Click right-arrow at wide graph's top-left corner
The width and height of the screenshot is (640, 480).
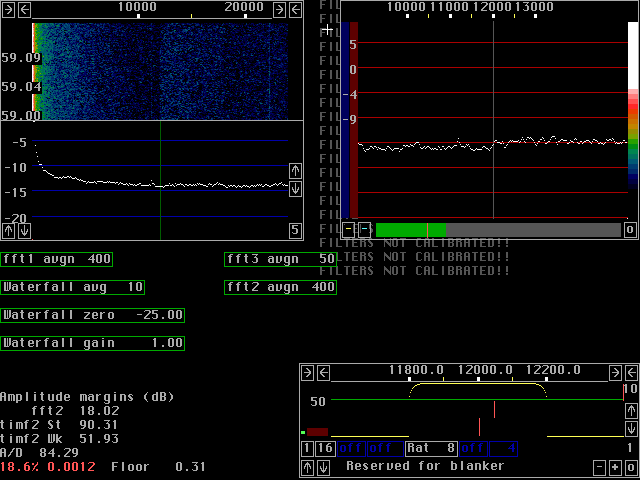[8, 10]
